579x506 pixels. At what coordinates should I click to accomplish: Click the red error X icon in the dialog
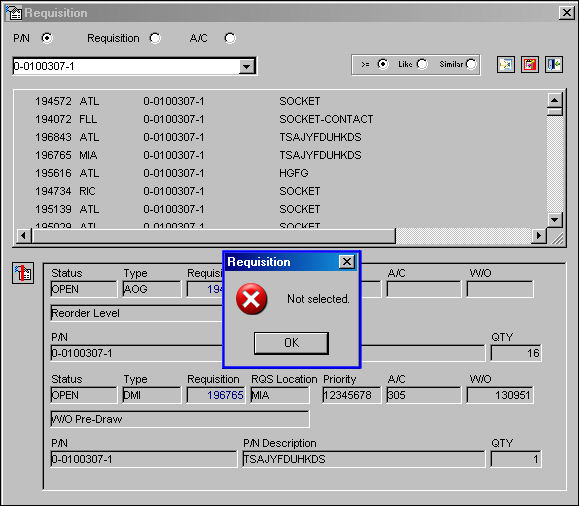click(251, 298)
